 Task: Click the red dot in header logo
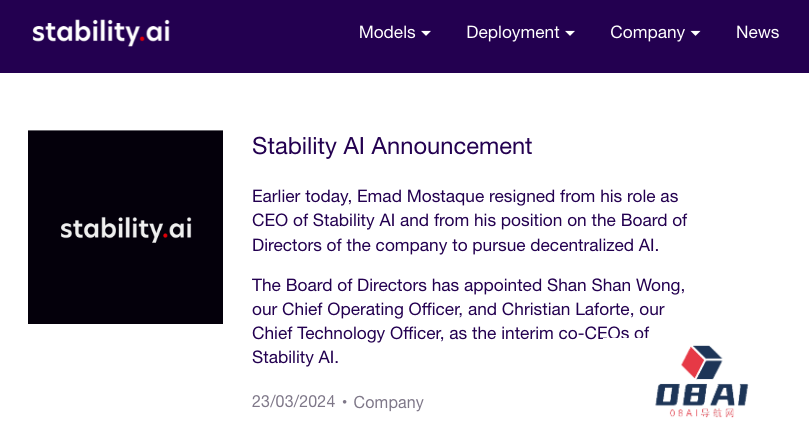(141, 38)
